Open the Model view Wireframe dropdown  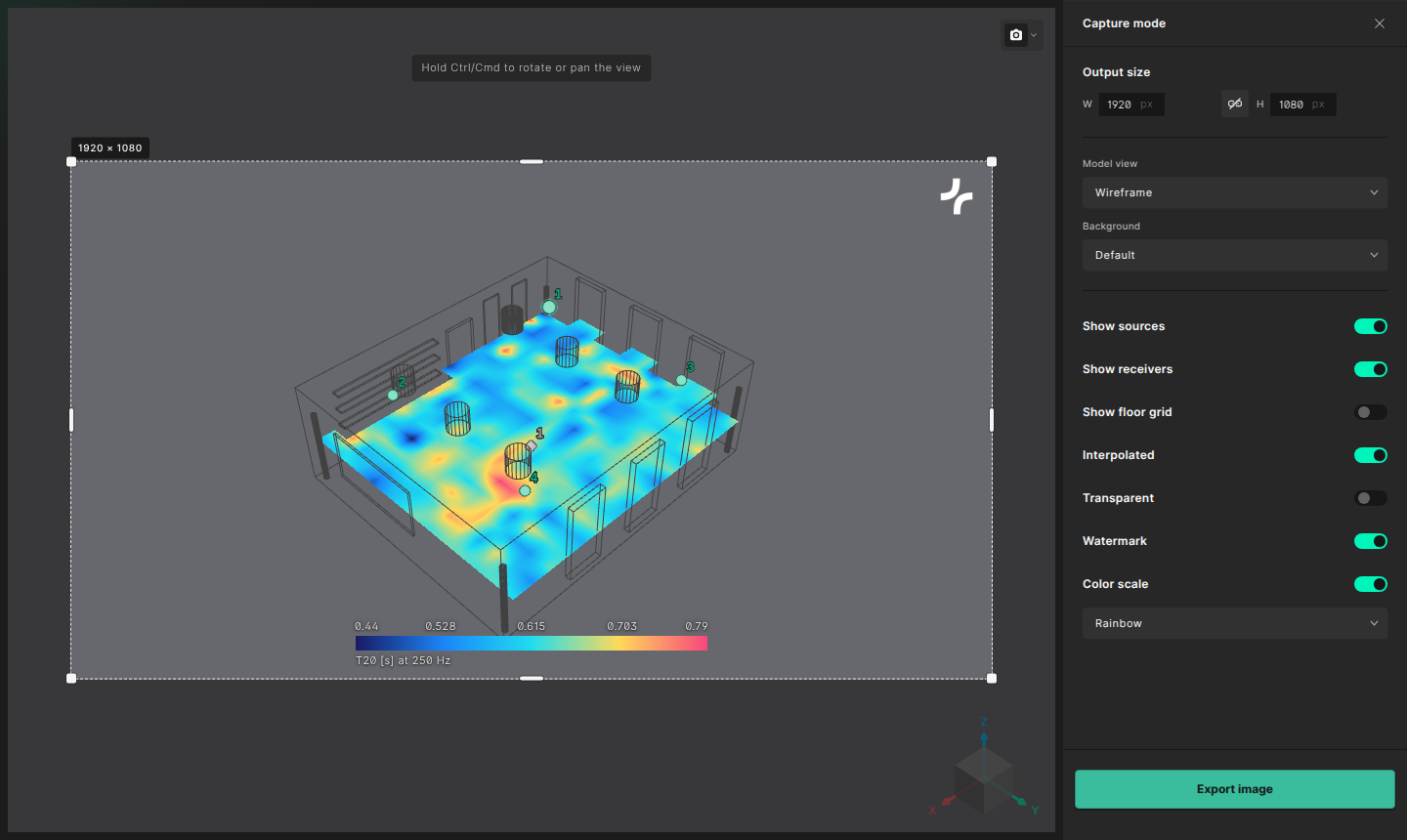[1235, 192]
